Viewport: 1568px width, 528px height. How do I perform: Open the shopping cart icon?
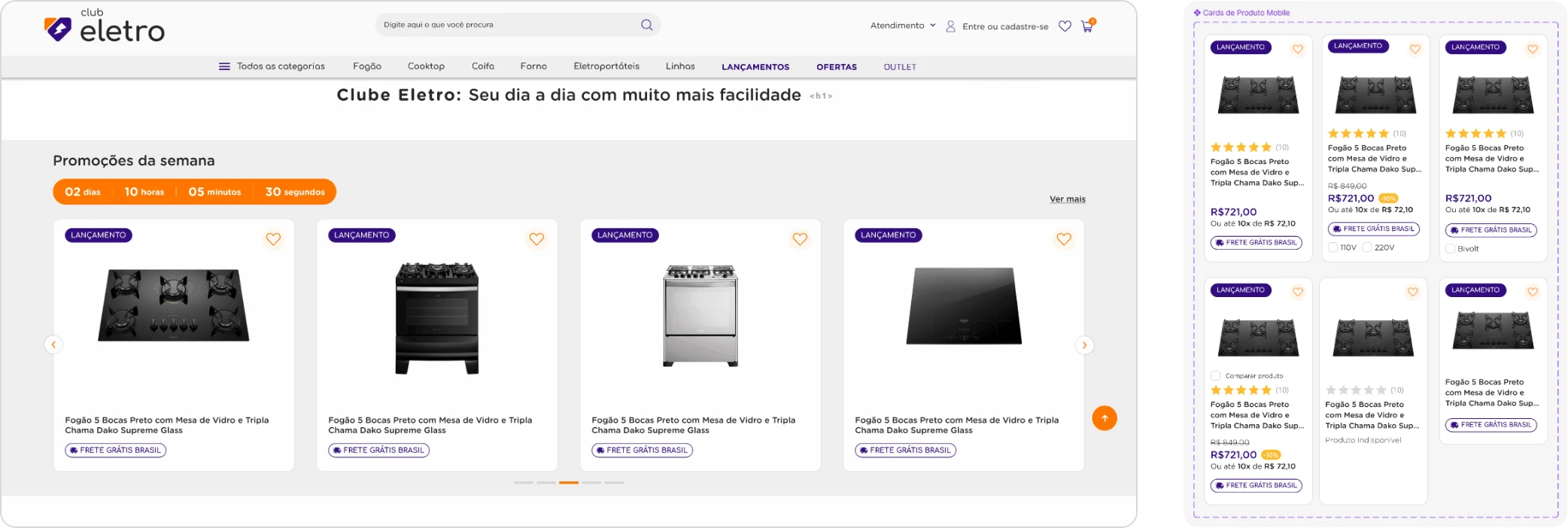(x=1088, y=26)
